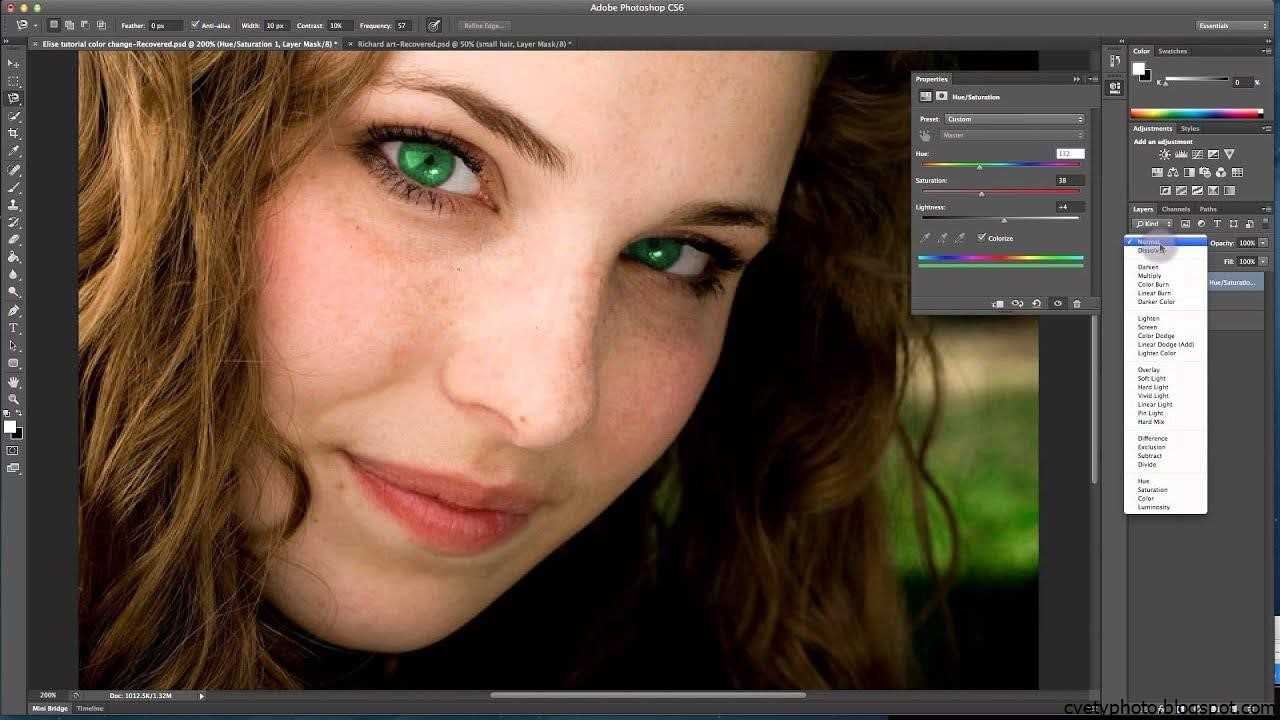Click the Lightness slider handle
This screenshot has width=1280, height=720.
tap(1004, 220)
